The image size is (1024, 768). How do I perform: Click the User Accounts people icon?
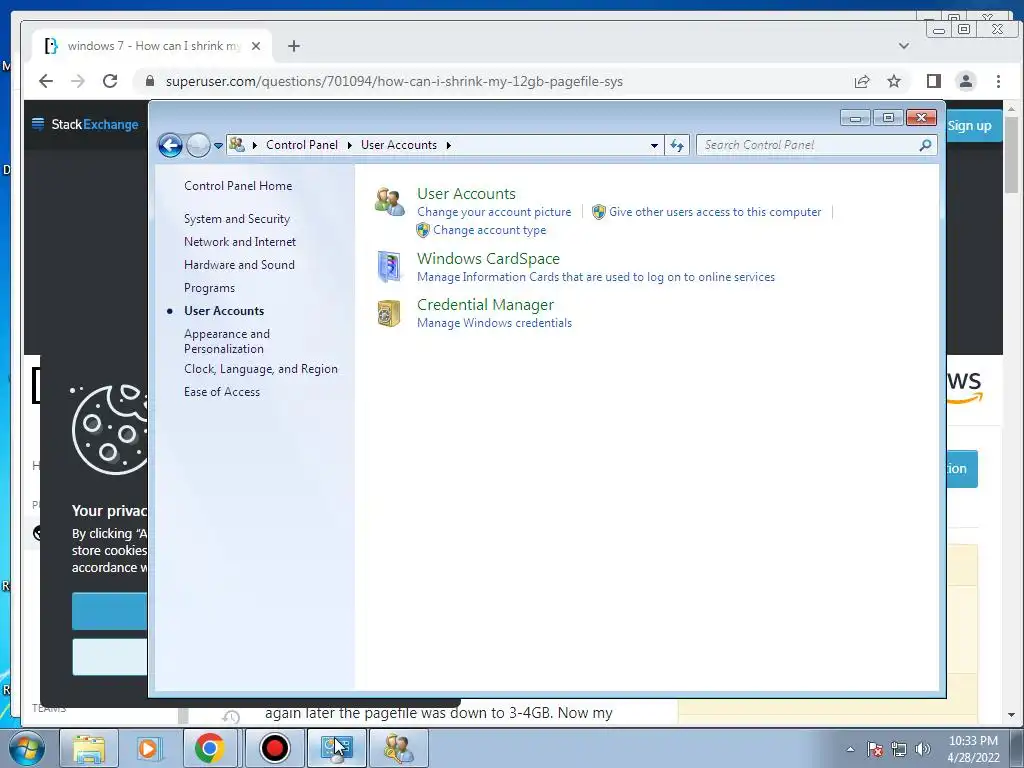point(389,202)
